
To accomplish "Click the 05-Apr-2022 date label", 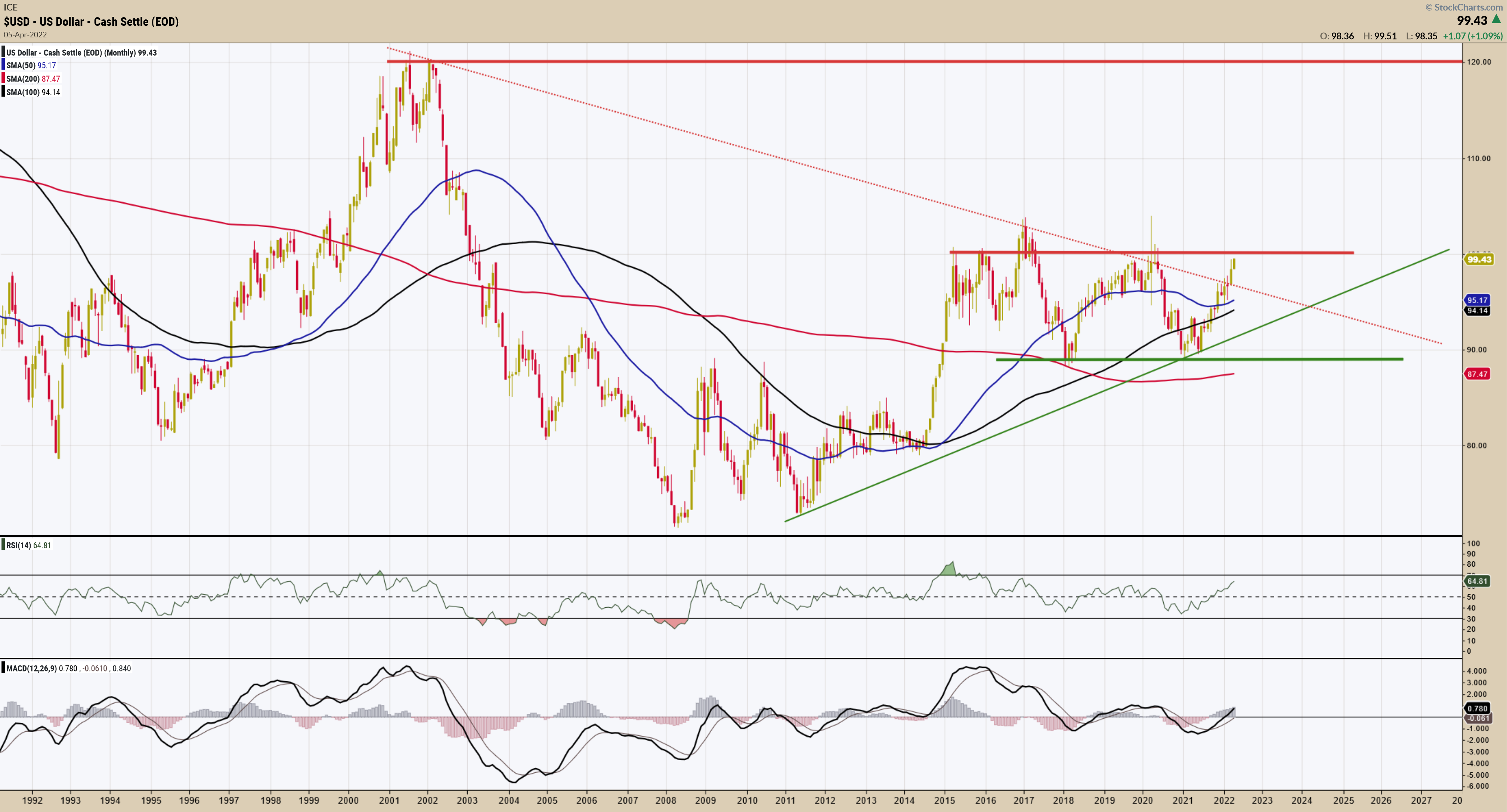I will pos(25,34).
